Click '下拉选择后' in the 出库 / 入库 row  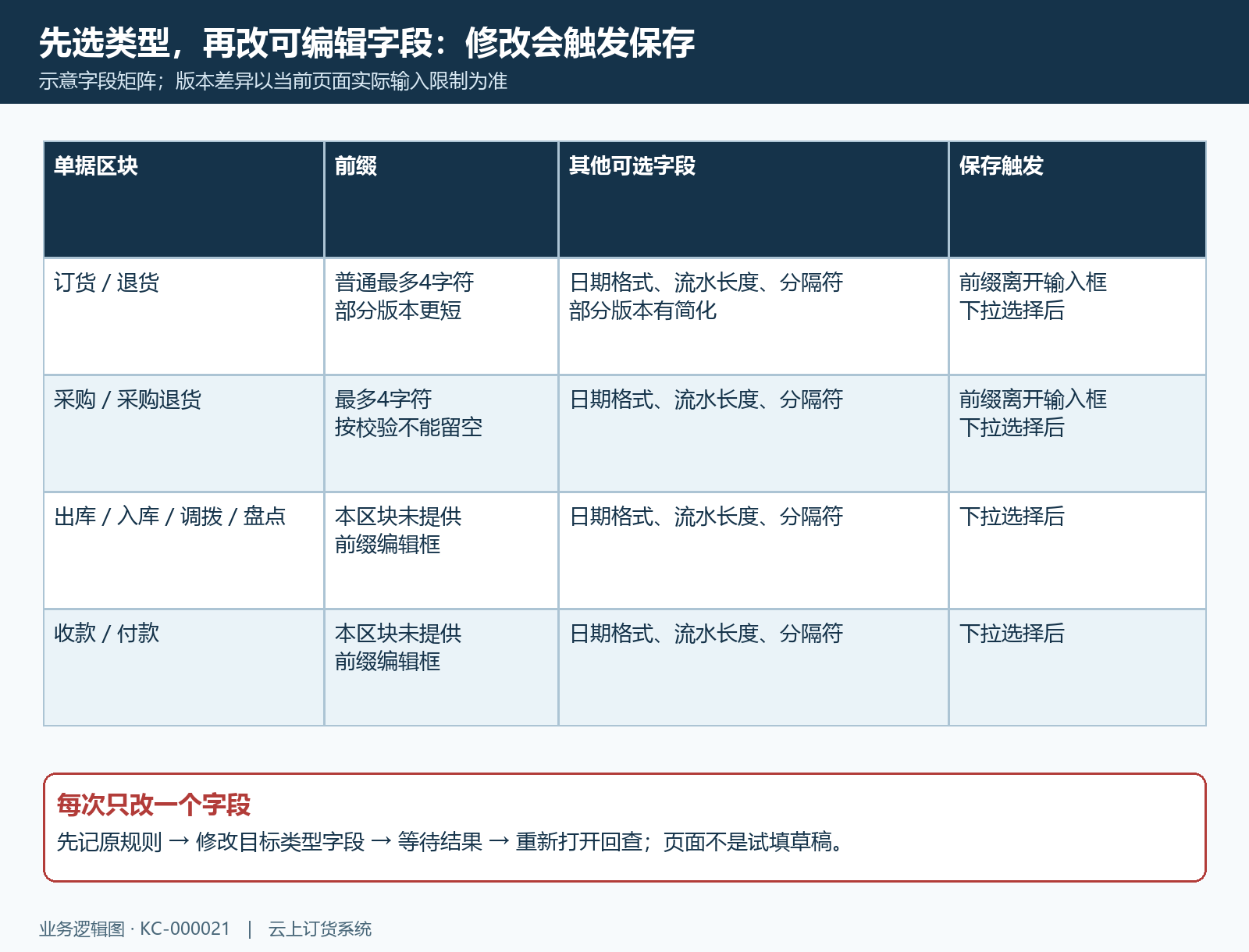1012,517
